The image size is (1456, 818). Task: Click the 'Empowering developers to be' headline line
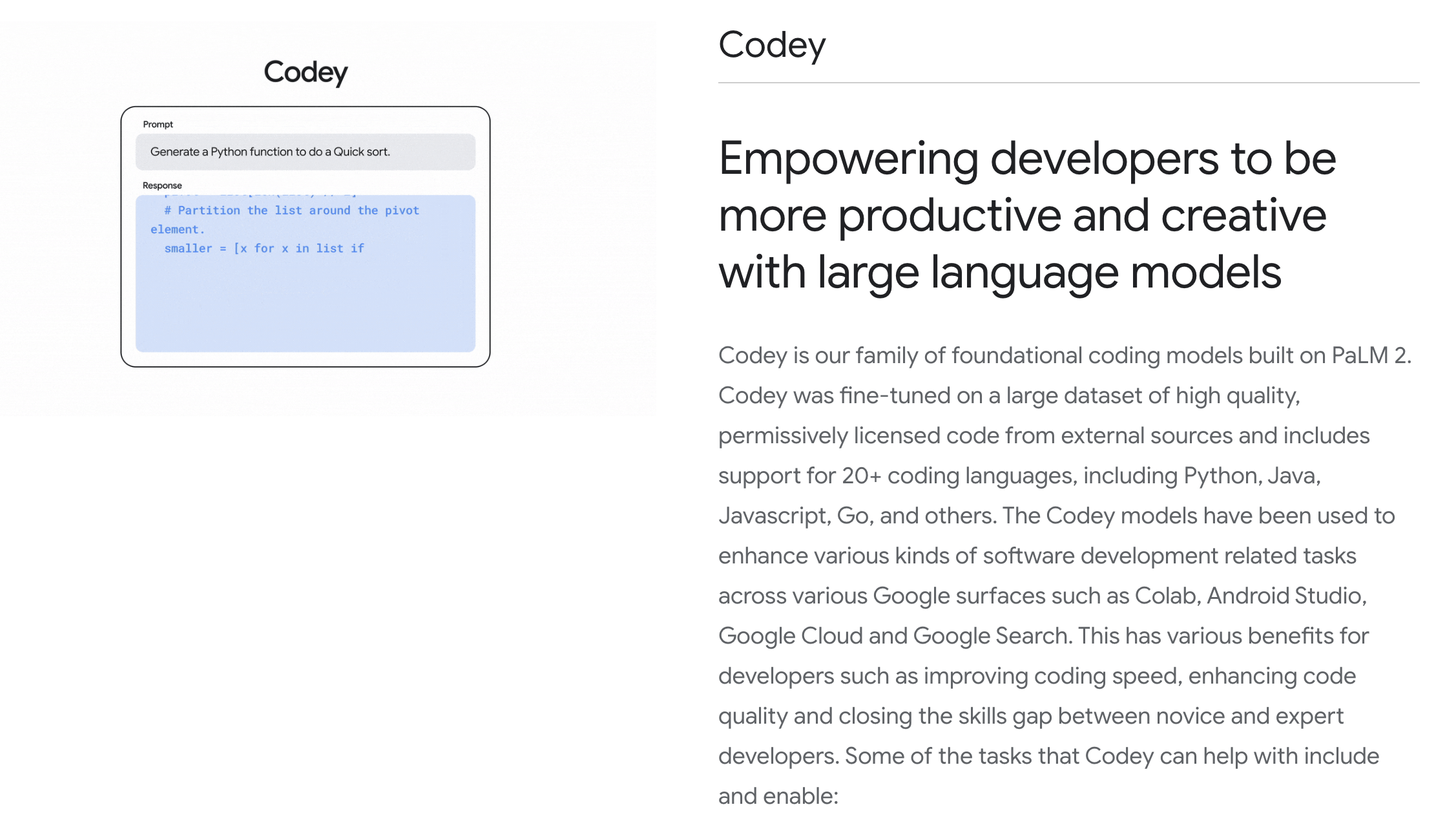coord(1026,158)
